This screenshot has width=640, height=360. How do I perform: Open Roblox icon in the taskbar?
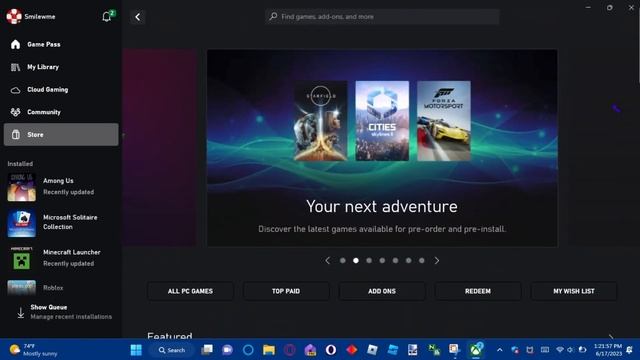[372, 350]
